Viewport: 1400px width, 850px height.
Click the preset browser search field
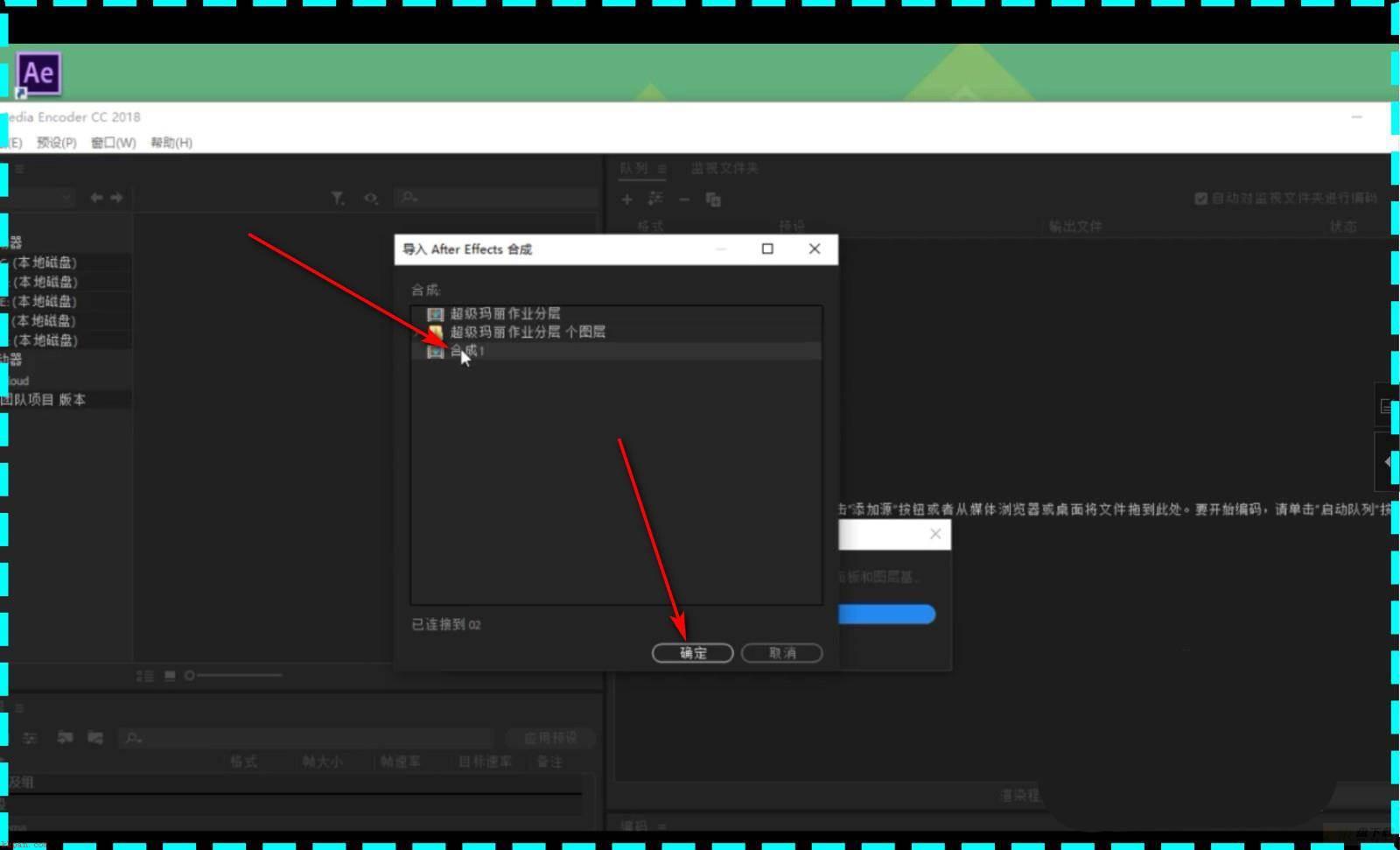tap(306, 738)
